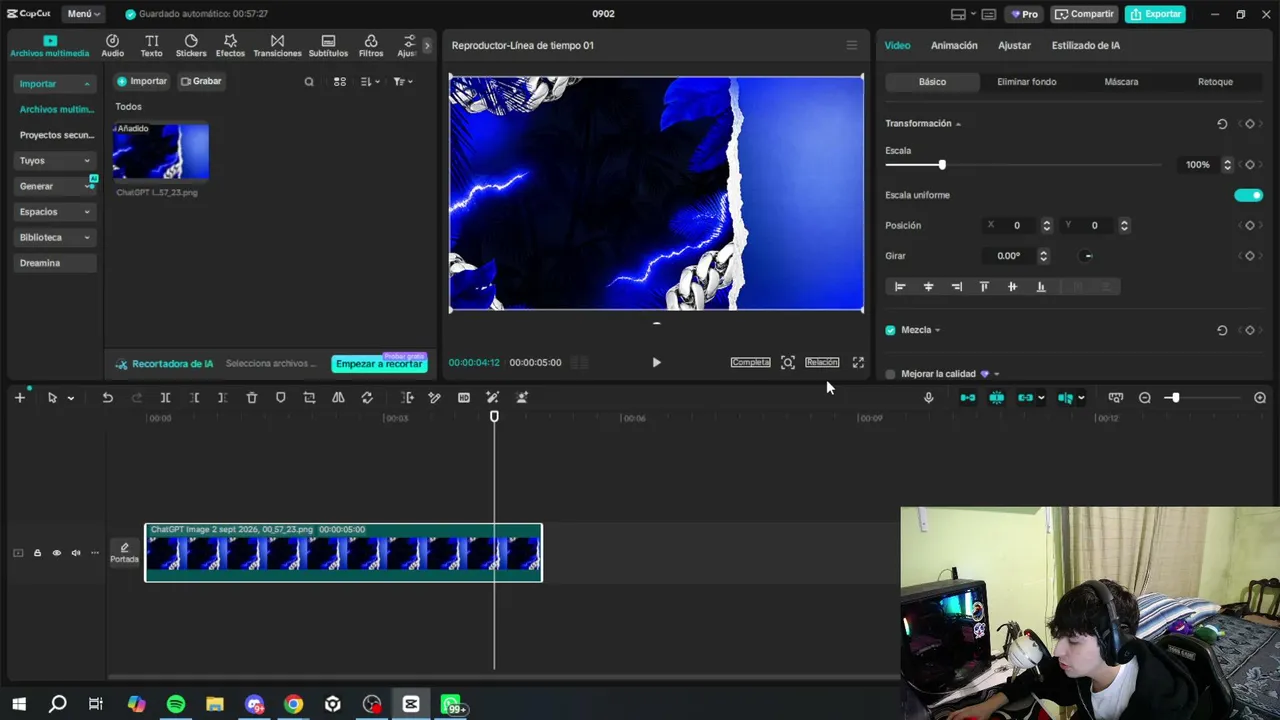Expand the Tuyos sidebar section
The image size is (1280, 720).
(x=56, y=160)
